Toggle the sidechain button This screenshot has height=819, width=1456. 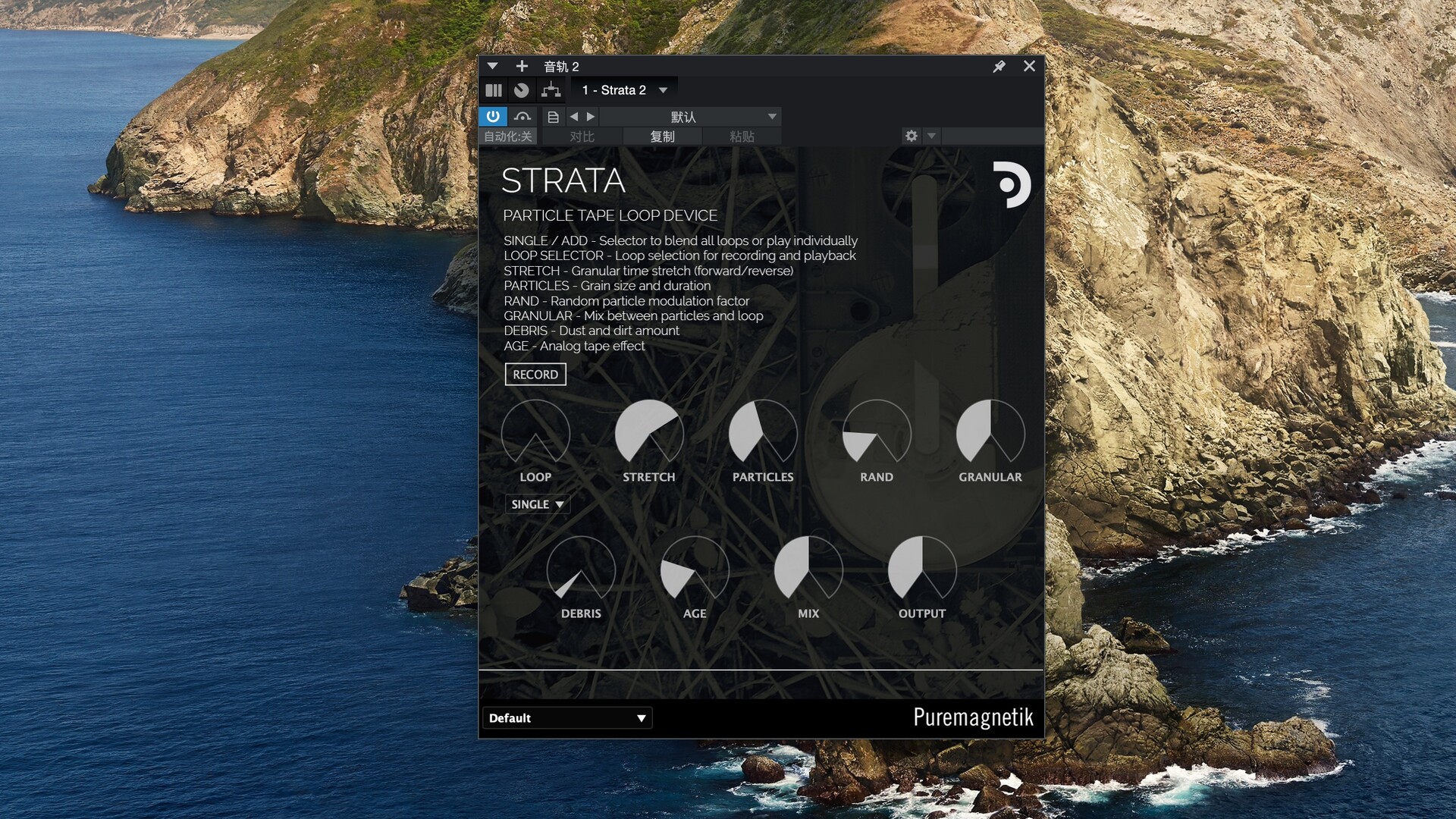(522, 117)
